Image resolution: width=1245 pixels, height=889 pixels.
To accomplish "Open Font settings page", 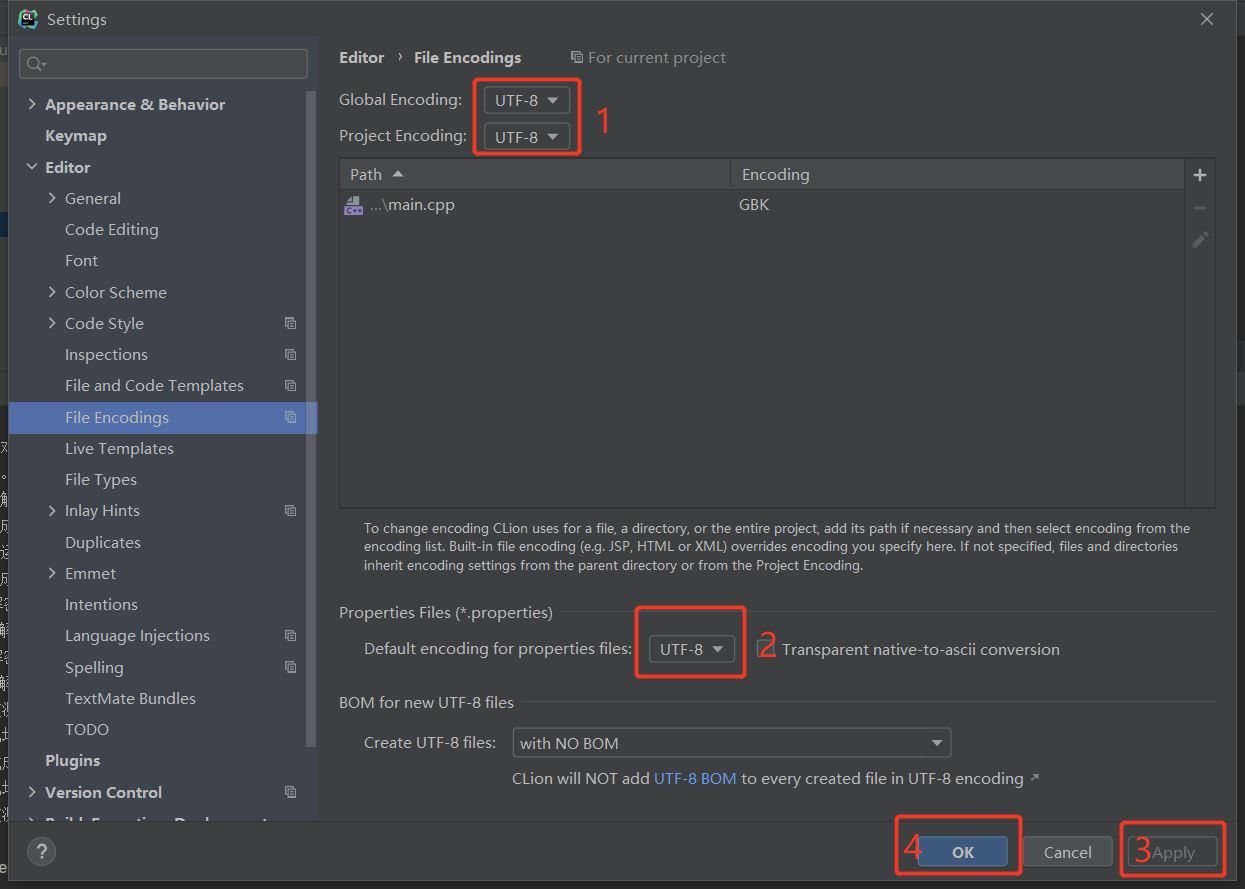I will pyautogui.click(x=81, y=260).
